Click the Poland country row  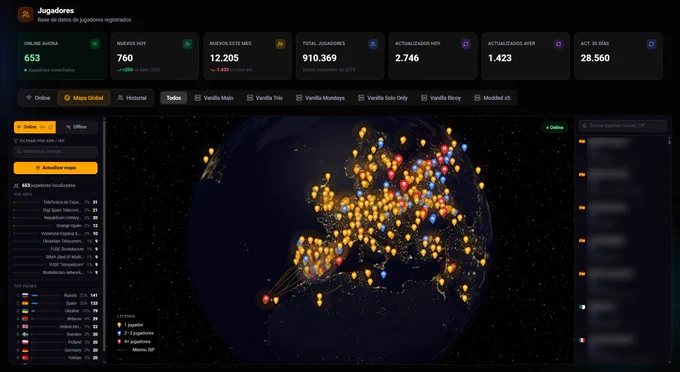coord(56,342)
